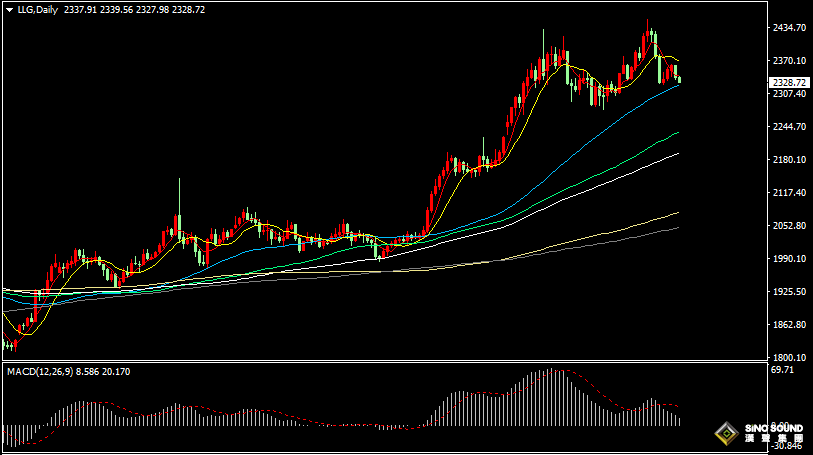
Task: Click the first candle at chart's left edge
Action: tap(6, 344)
